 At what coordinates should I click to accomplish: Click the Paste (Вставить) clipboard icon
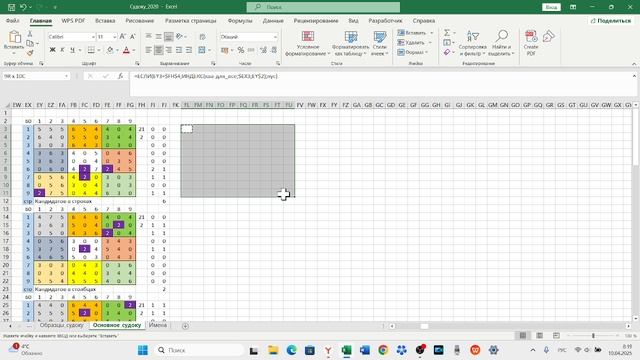coord(14,37)
